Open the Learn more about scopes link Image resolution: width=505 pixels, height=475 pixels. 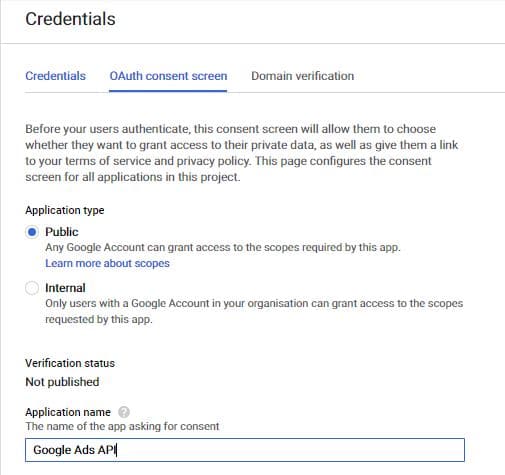[x=107, y=263]
